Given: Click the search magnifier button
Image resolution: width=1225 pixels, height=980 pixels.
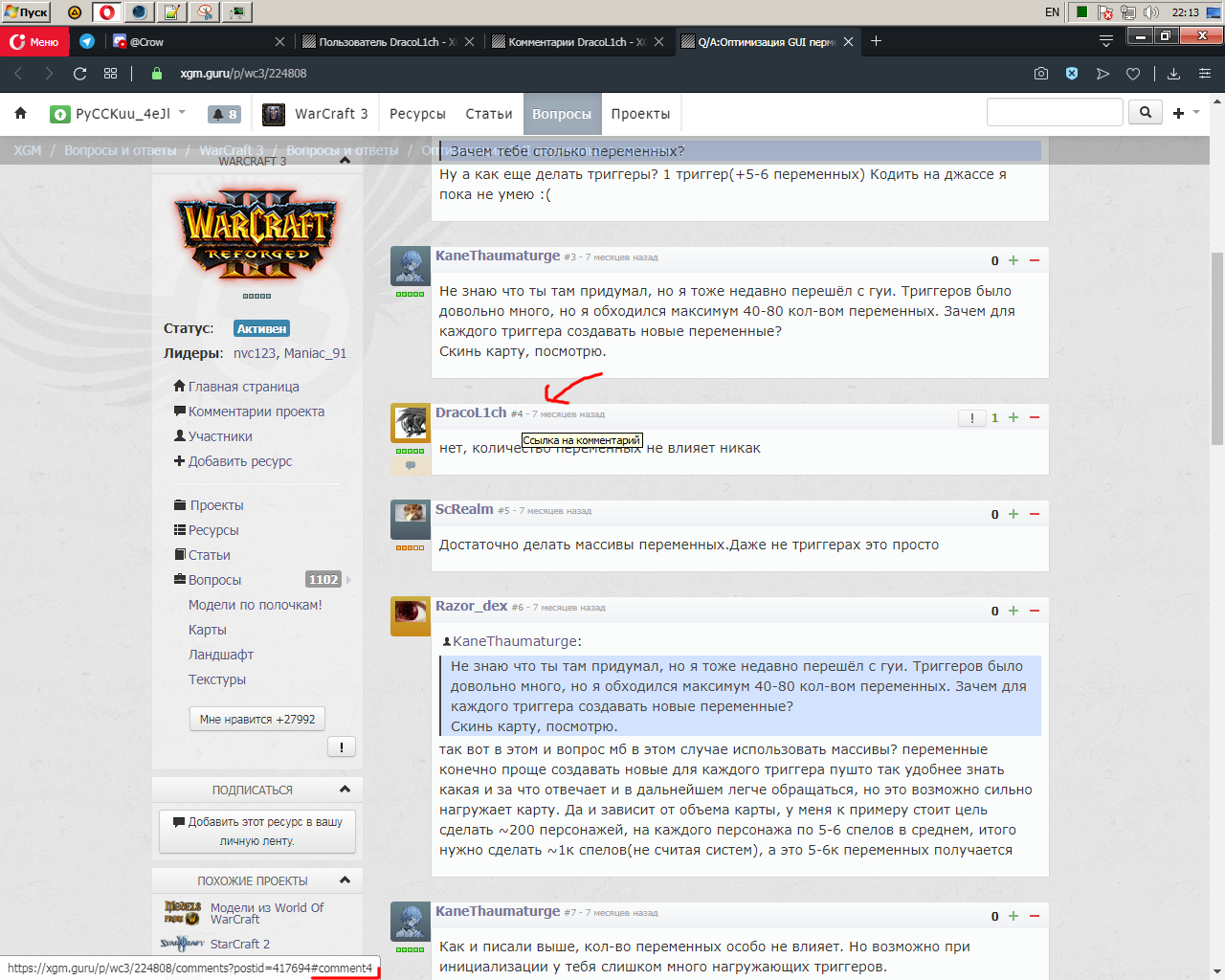Looking at the screenshot, I should (1145, 113).
